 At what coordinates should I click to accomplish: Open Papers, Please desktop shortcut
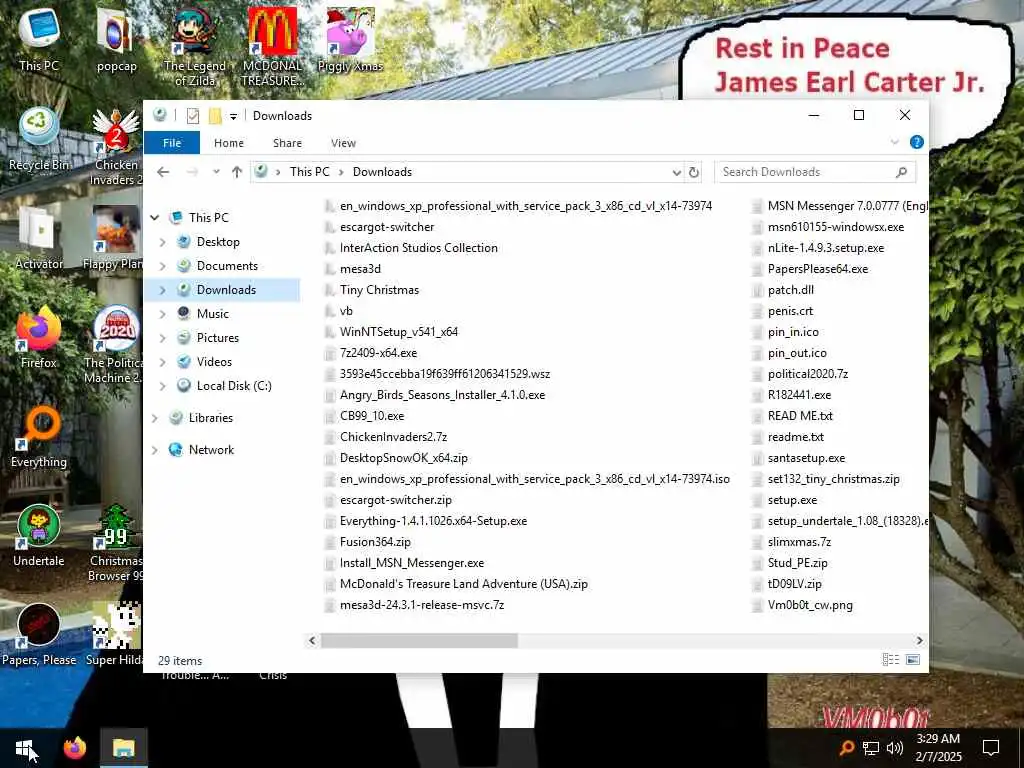39,635
